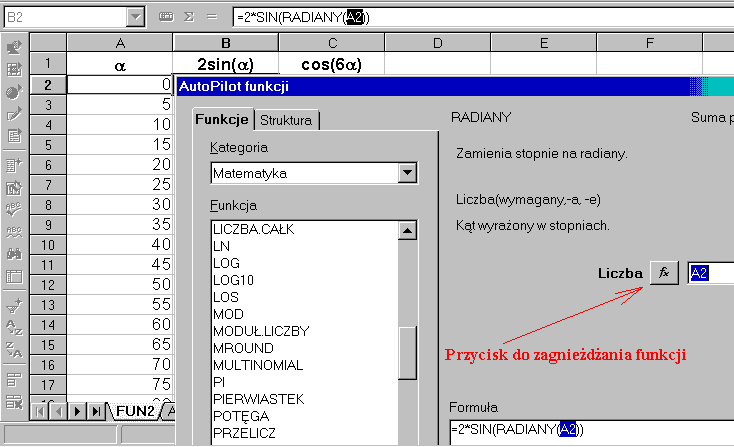The height and width of the screenshot is (447, 734).
Task: Select the FUN2 sheet tab
Action: (135, 411)
